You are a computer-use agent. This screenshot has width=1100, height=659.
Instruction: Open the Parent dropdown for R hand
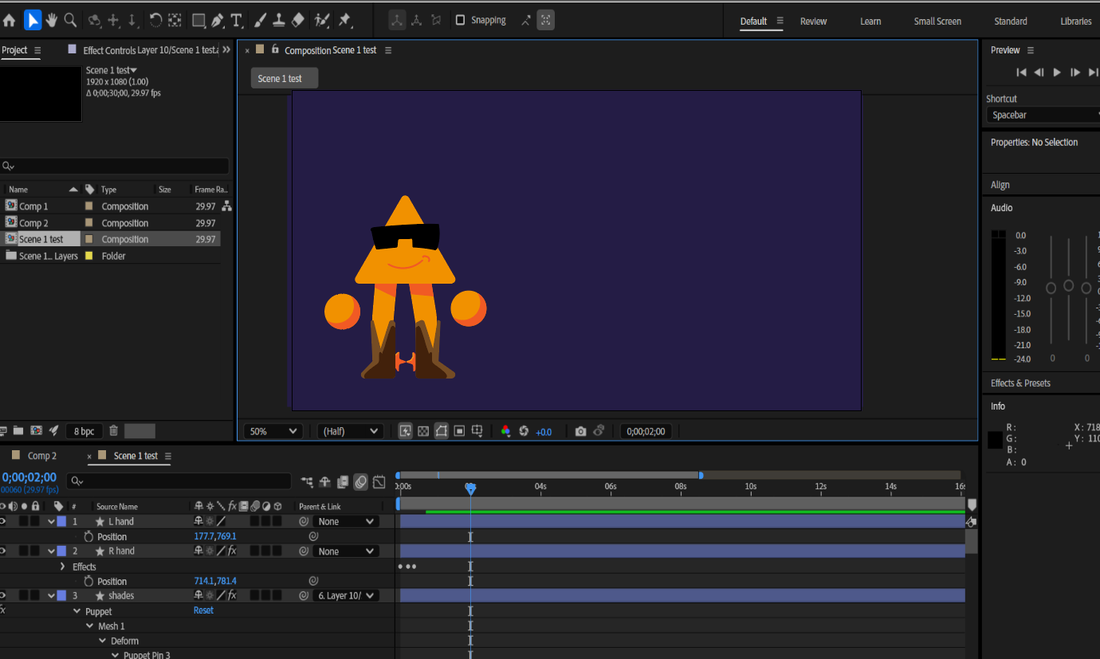pos(345,551)
